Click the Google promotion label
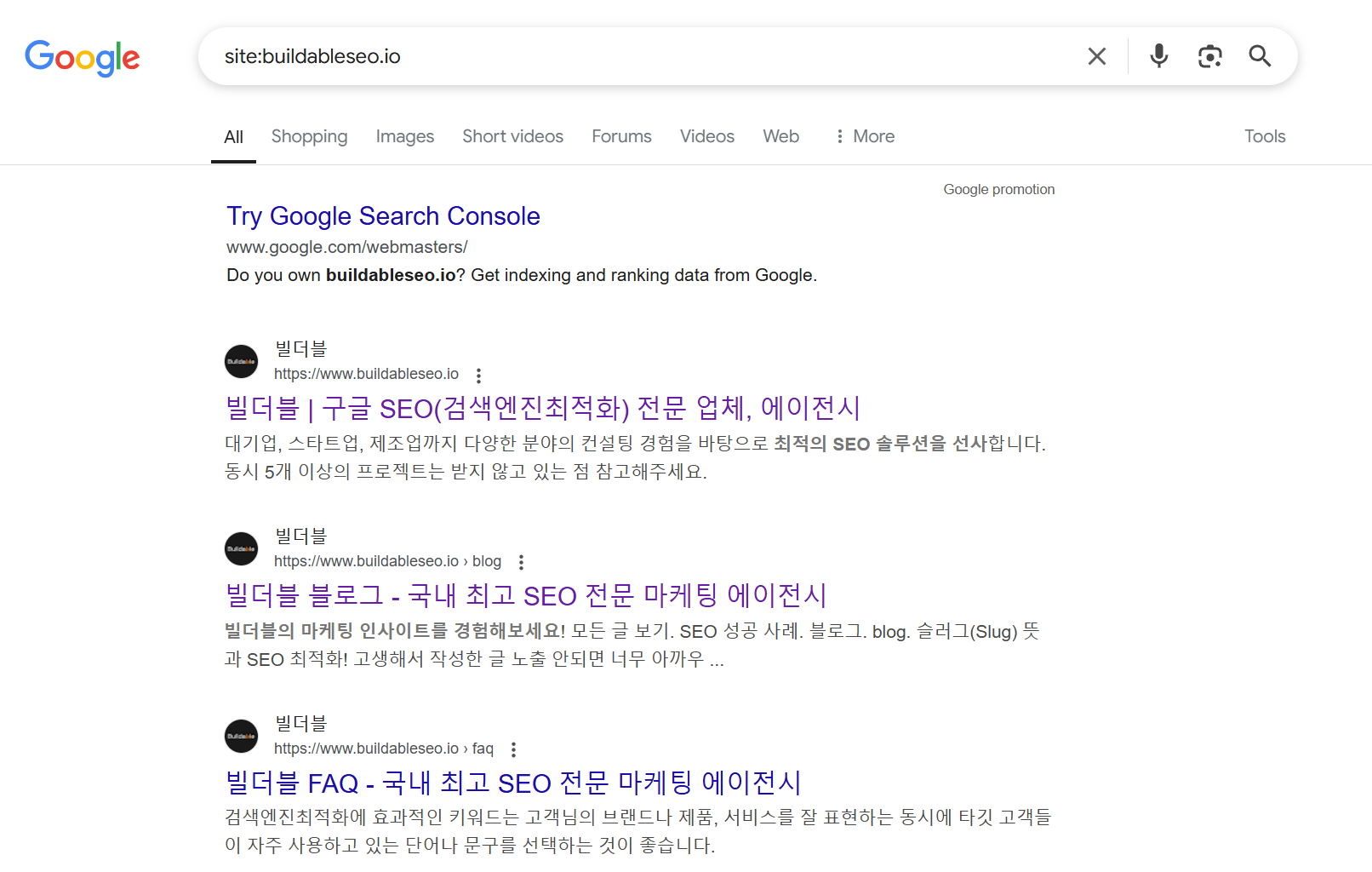 (x=998, y=189)
